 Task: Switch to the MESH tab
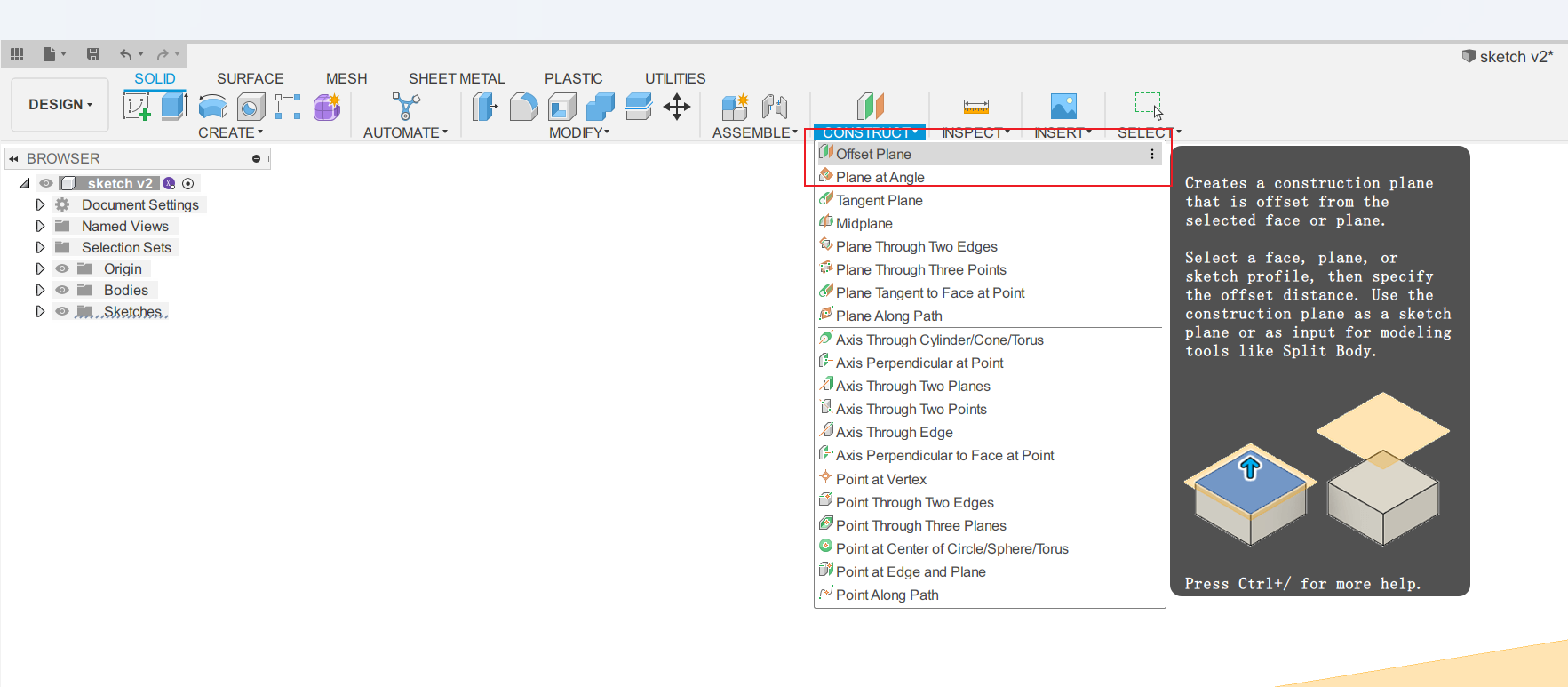point(346,78)
